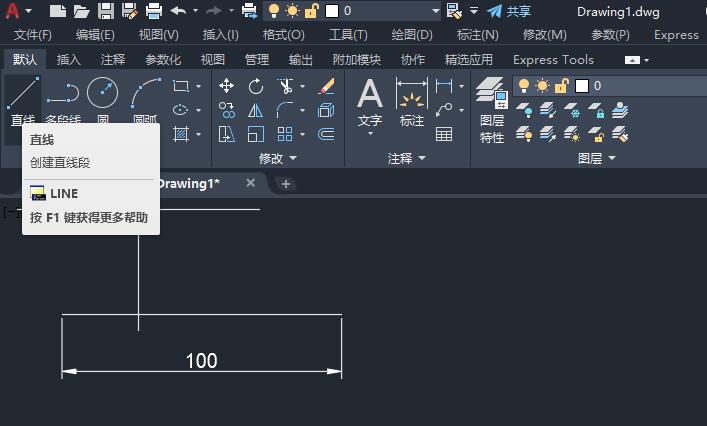Click Turn All Layers On icon
This screenshot has height=426, width=707.
point(524,134)
